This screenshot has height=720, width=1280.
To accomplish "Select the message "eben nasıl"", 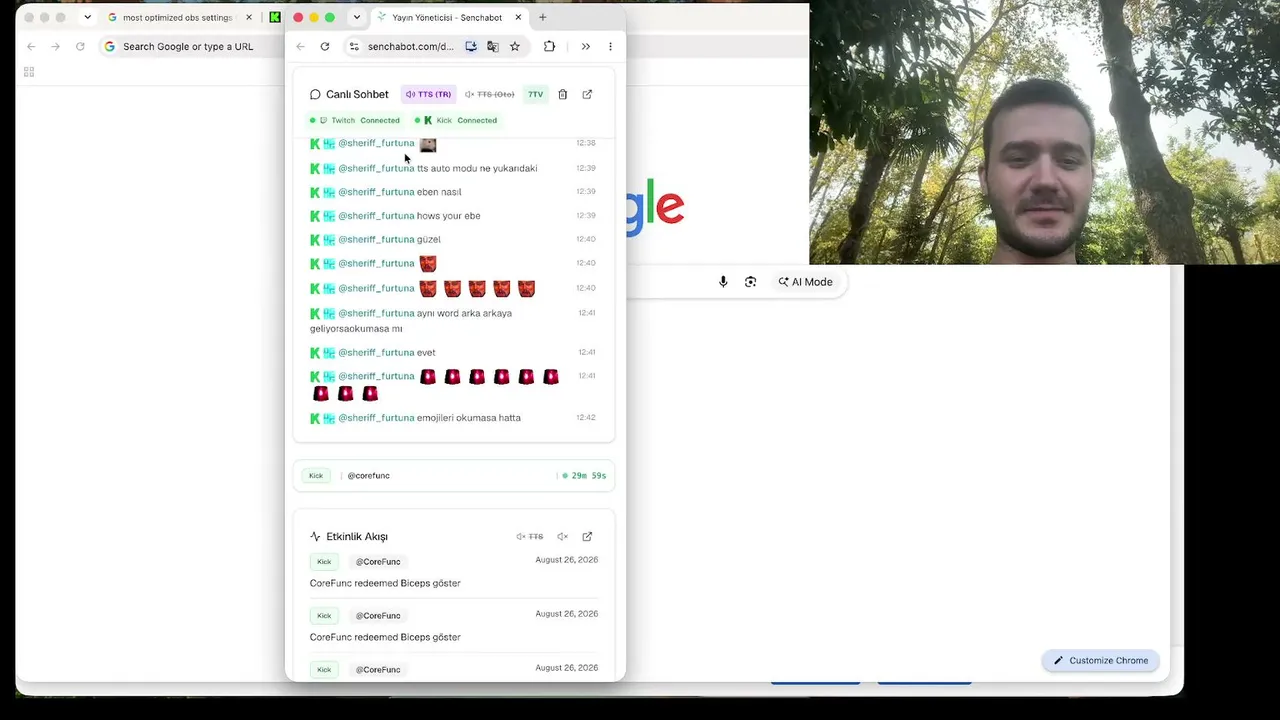I will pos(439,192).
